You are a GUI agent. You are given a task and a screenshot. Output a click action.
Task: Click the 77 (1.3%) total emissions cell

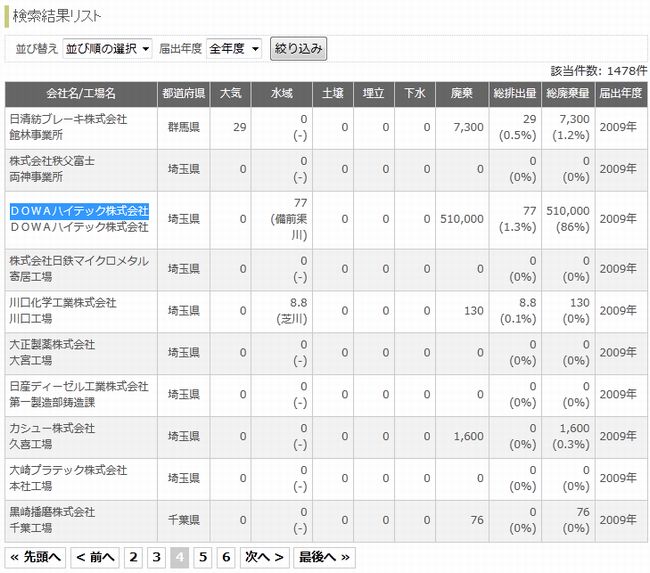[x=515, y=219]
